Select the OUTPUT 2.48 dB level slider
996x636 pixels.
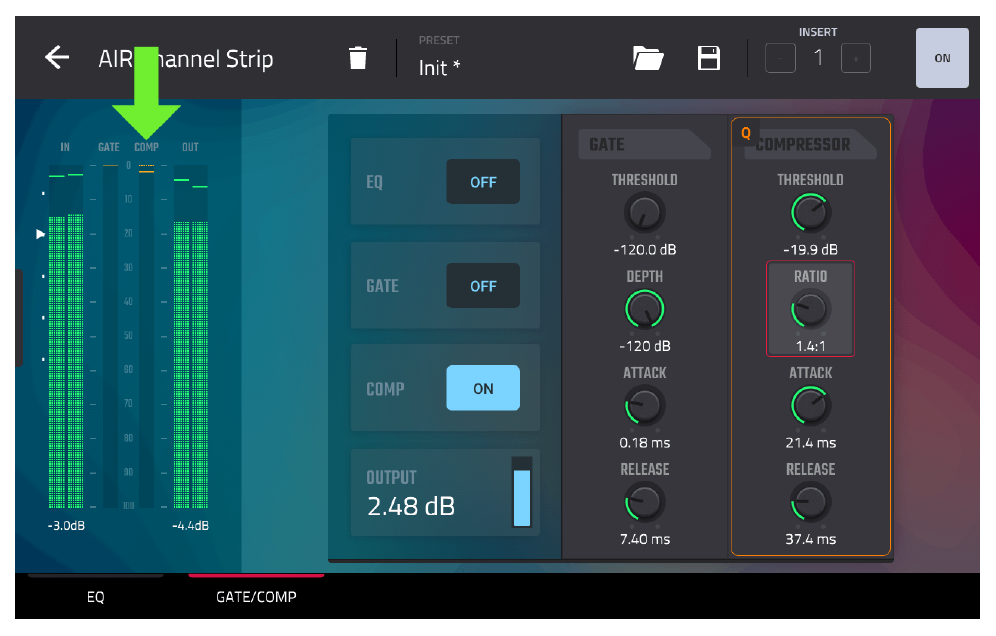pyautogui.click(x=522, y=492)
